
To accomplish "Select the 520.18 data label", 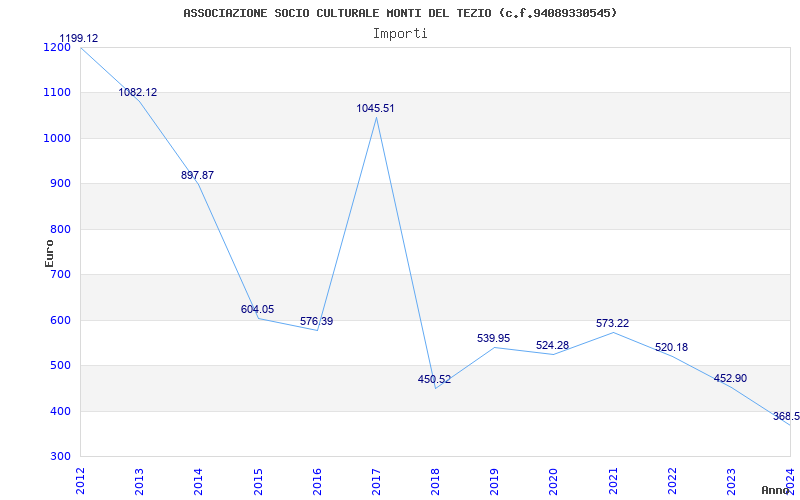I will pos(671,347).
